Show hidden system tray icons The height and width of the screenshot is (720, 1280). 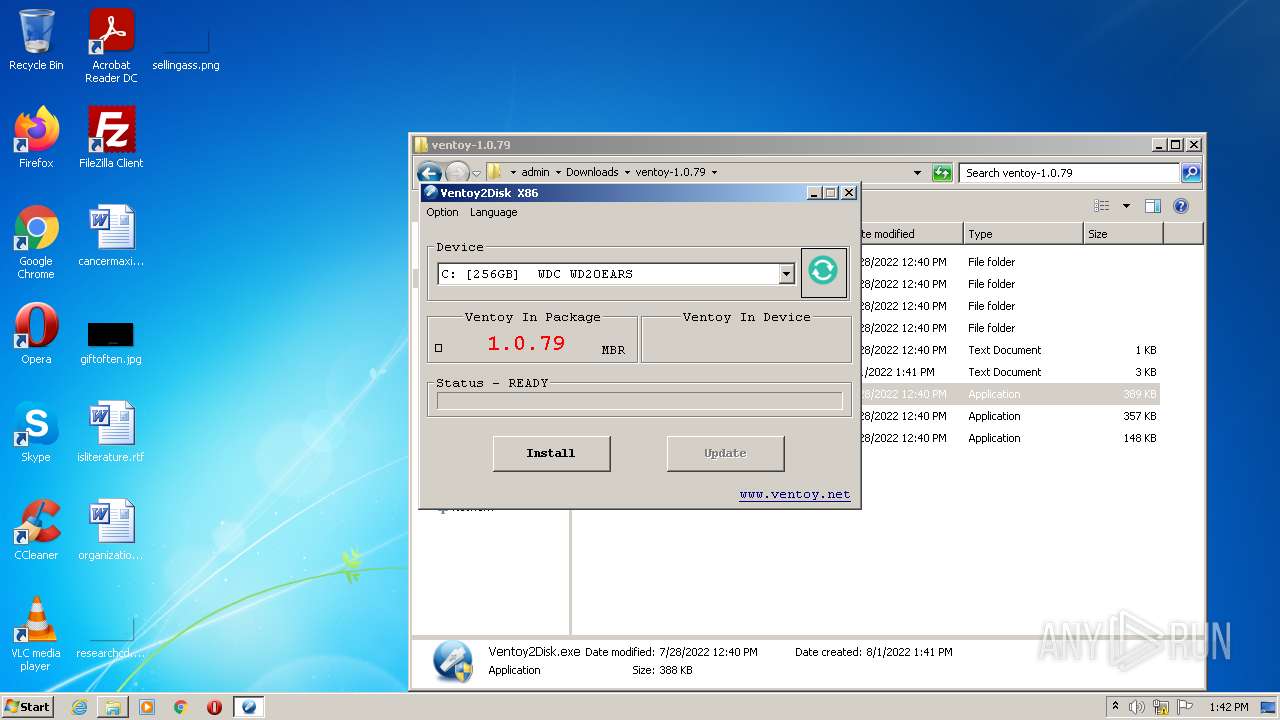1115,707
